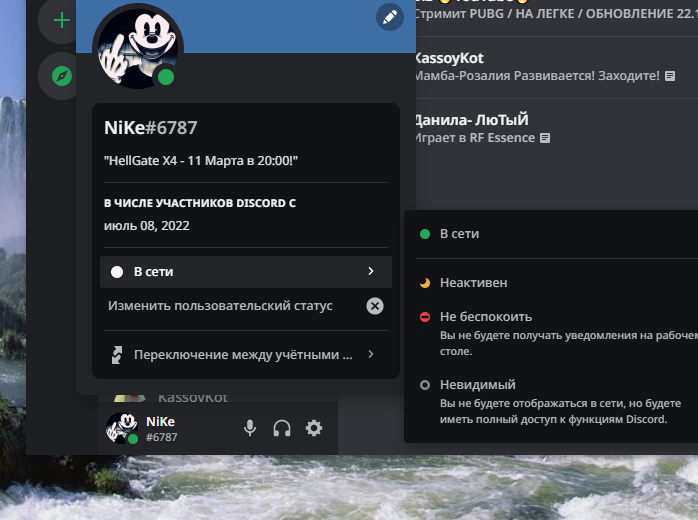Select 'Невидимый' invisible status option
This screenshot has height=520, width=698.
(x=551, y=401)
